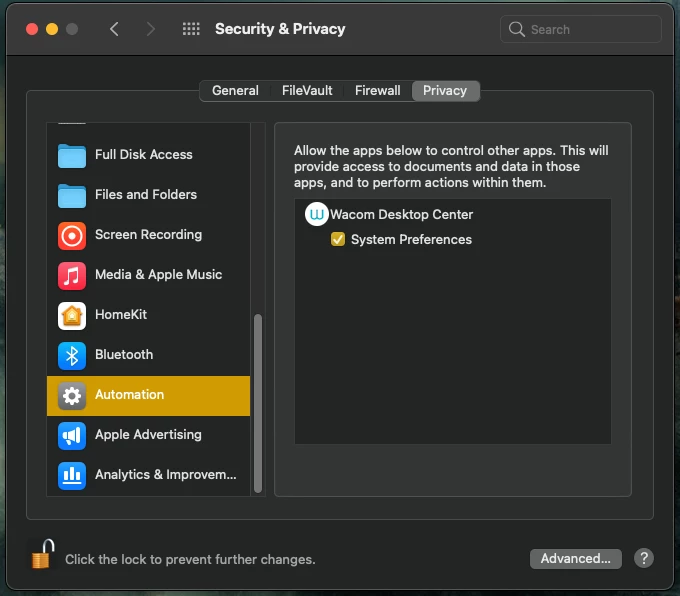This screenshot has height=596, width=680.
Task: Click System Preferences text label
Action: click(x=411, y=239)
